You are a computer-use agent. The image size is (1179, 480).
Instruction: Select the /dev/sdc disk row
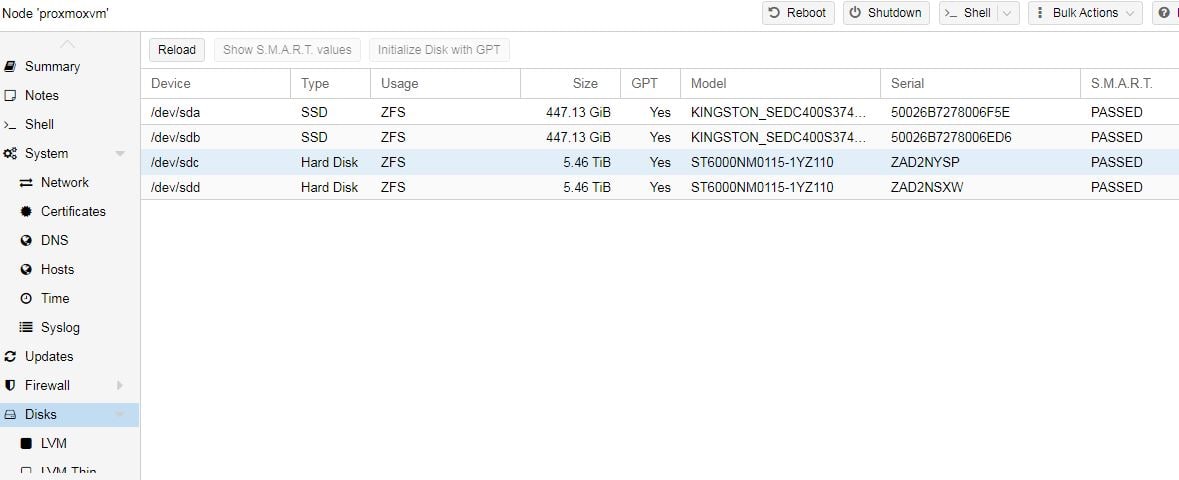click(x=659, y=162)
